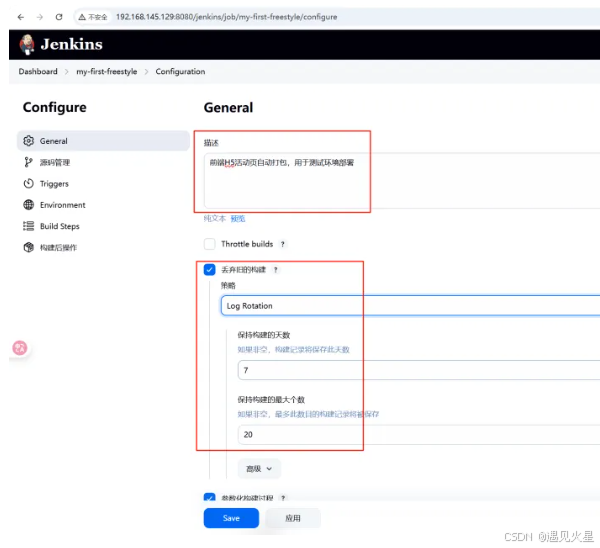Click the days-to-keep field showing 7
Screen dimensions: 600x548
[419, 370]
